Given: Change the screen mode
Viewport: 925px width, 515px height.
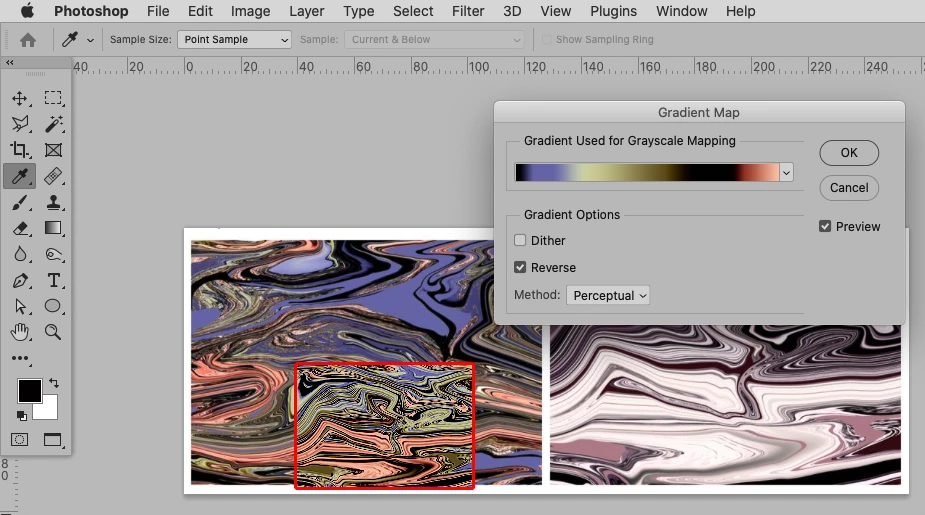Looking at the screenshot, I should tap(53, 439).
